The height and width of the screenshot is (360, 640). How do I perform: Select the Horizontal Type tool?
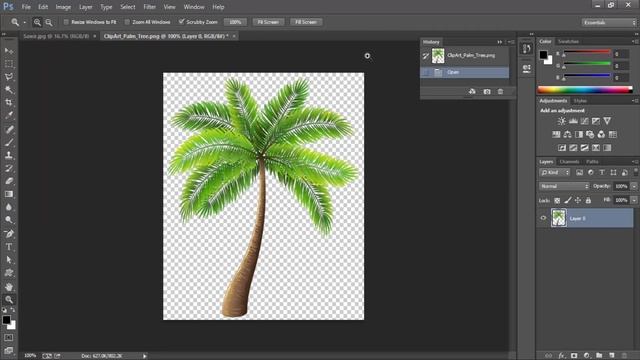[9, 247]
